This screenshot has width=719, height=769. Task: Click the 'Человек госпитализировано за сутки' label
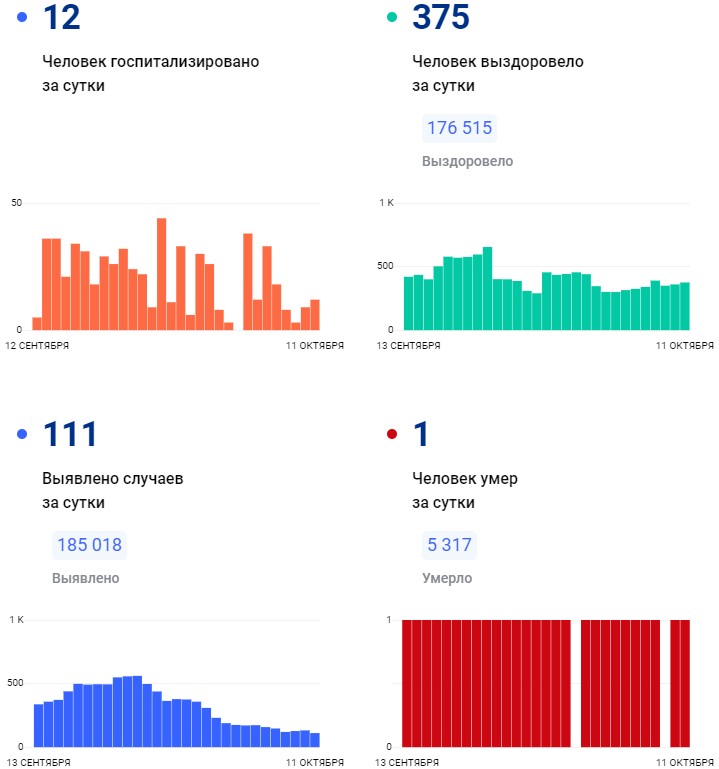coord(150,73)
